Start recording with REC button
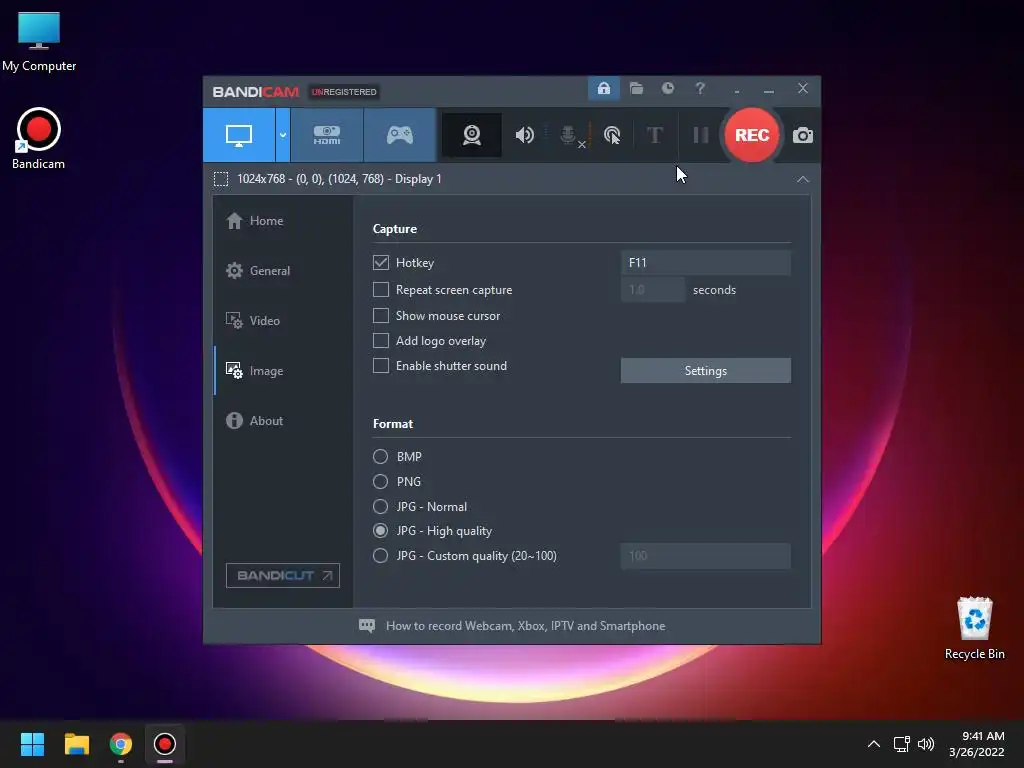1024x768 pixels. click(x=752, y=135)
